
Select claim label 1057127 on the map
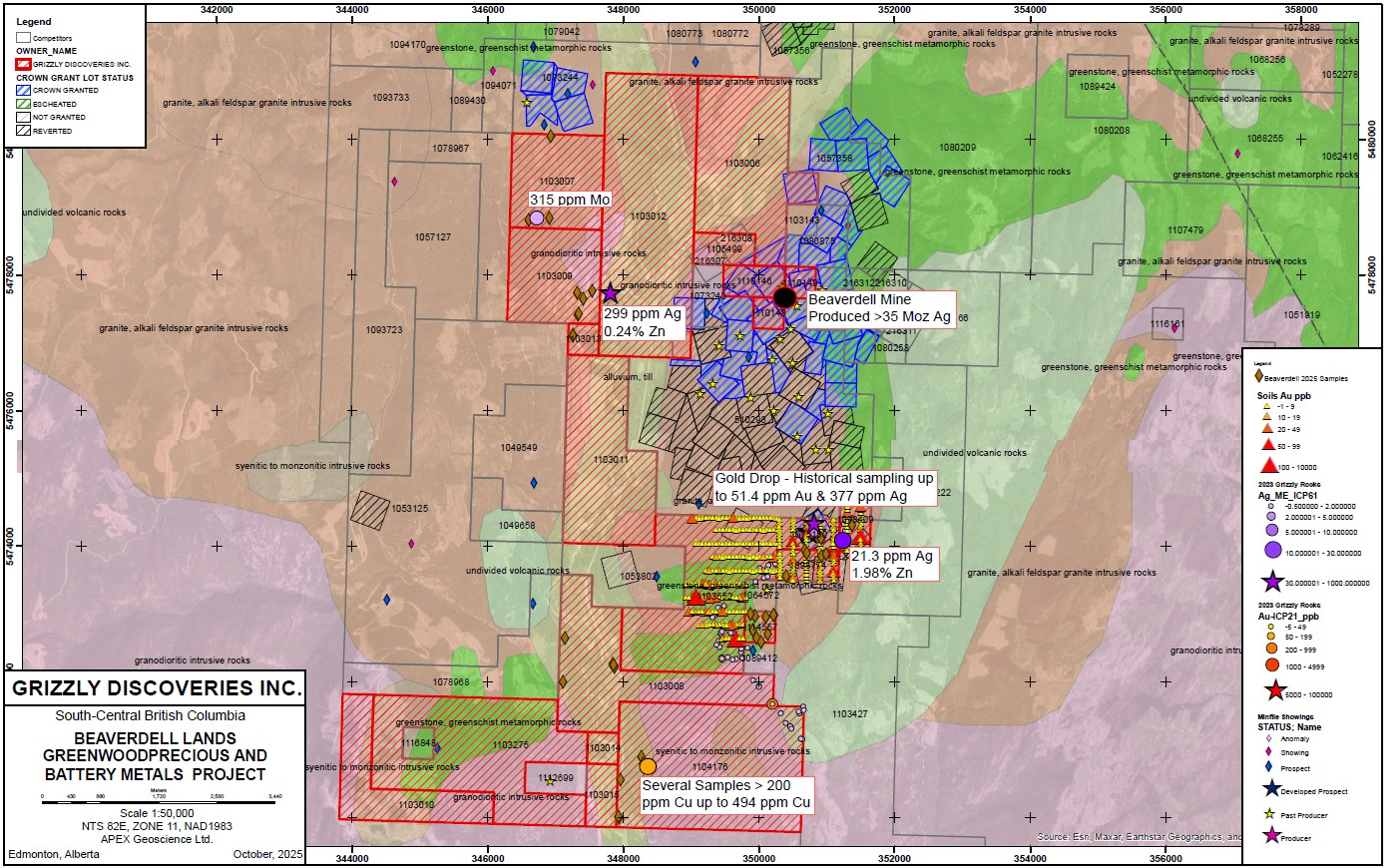(432, 237)
